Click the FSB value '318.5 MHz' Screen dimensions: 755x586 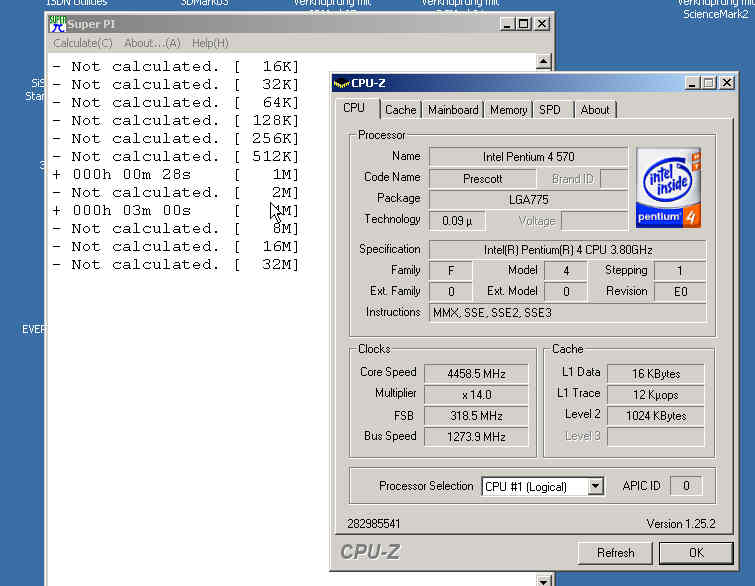pyautogui.click(x=476, y=416)
